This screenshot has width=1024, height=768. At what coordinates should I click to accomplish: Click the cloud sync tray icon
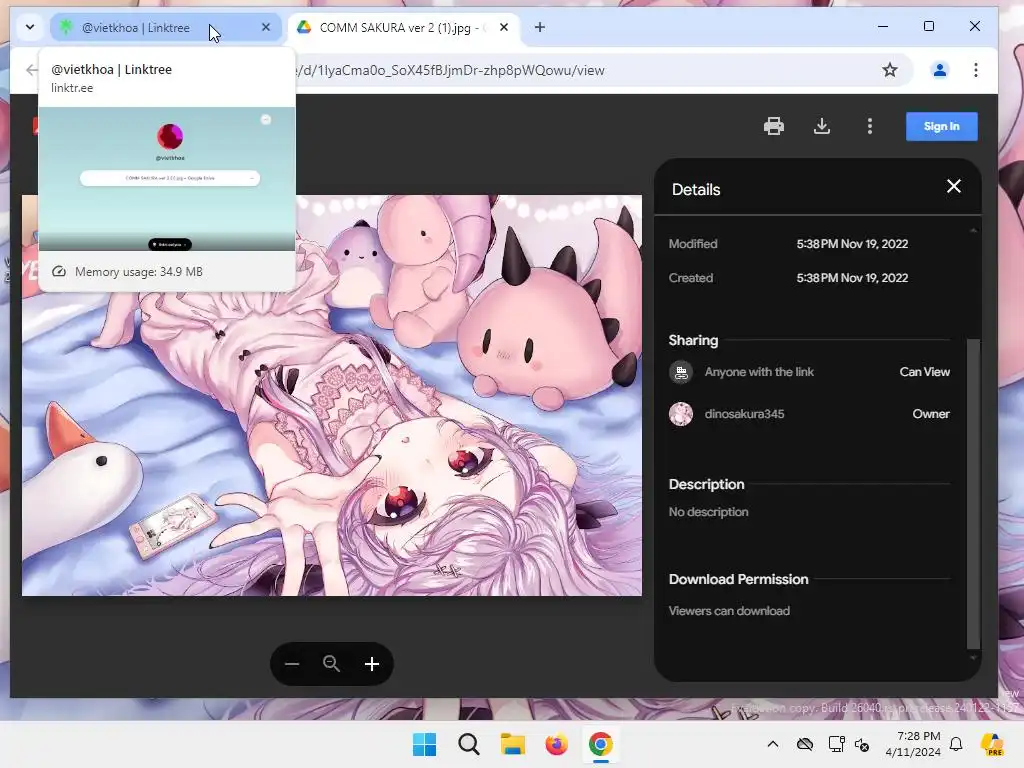(x=805, y=744)
